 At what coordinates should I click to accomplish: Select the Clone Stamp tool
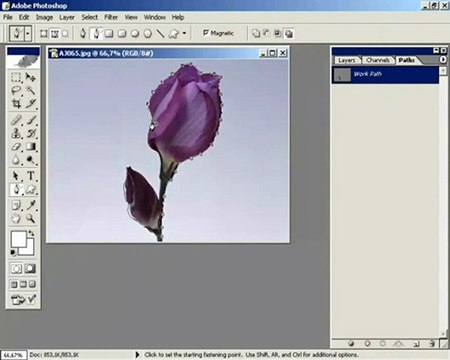16,133
